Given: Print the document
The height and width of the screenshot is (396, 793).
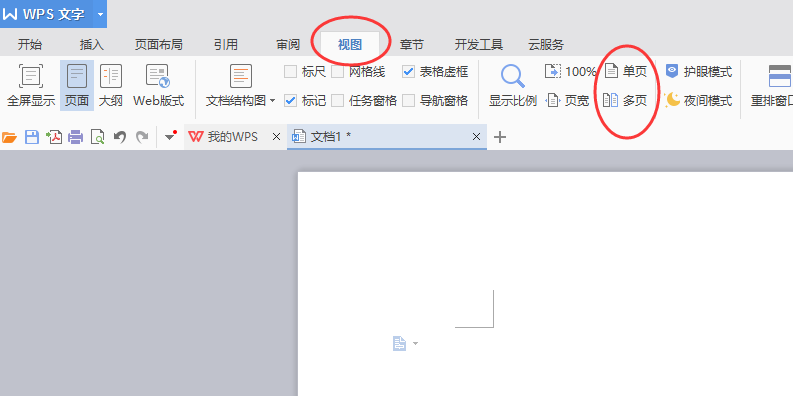Looking at the screenshot, I should click(x=76, y=137).
